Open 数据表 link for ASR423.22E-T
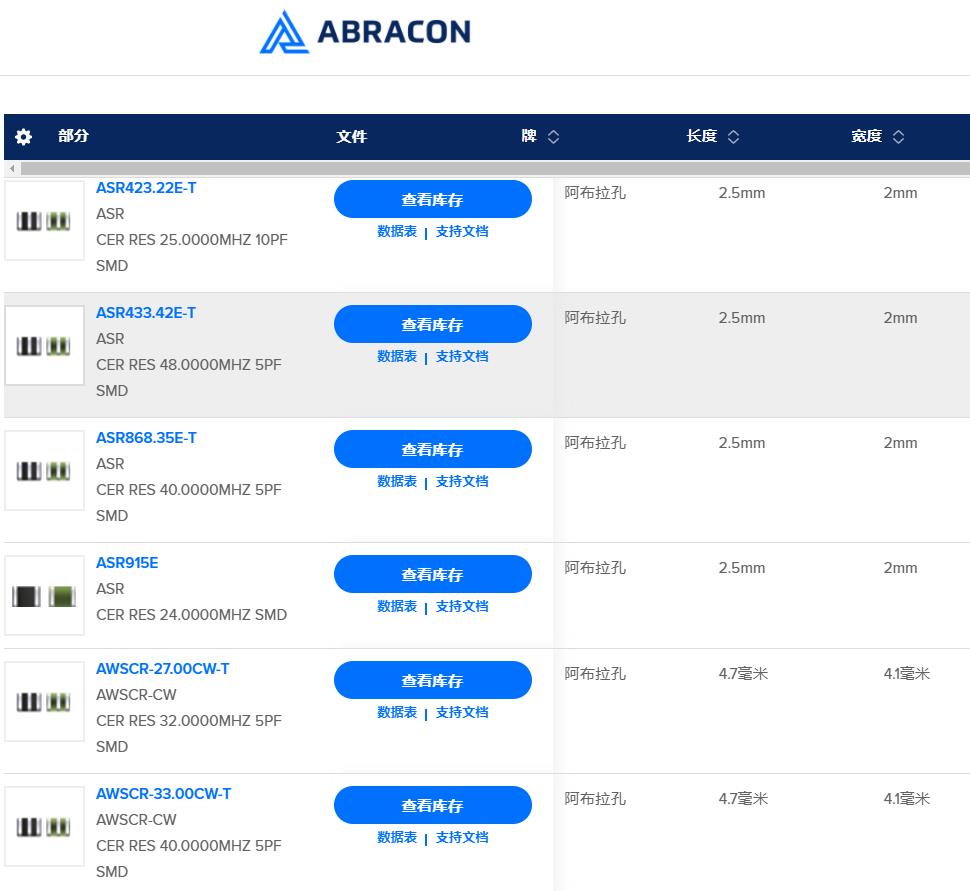Screen dimensions: 970x891 click(x=397, y=231)
